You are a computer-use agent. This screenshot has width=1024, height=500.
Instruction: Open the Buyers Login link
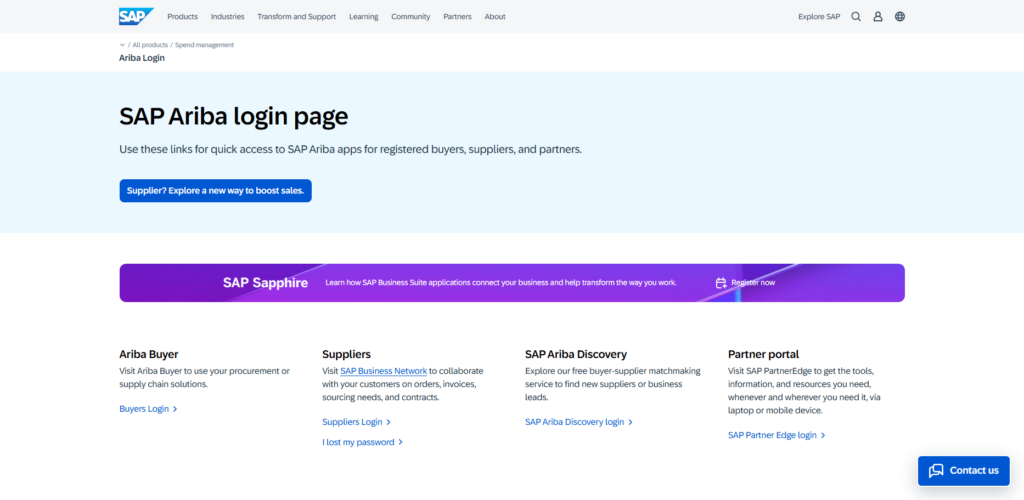[144, 409]
